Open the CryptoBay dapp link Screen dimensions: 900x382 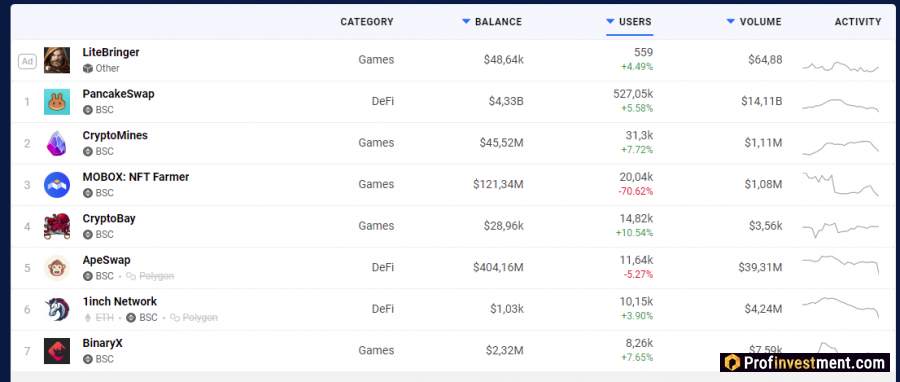tap(109, 219)
